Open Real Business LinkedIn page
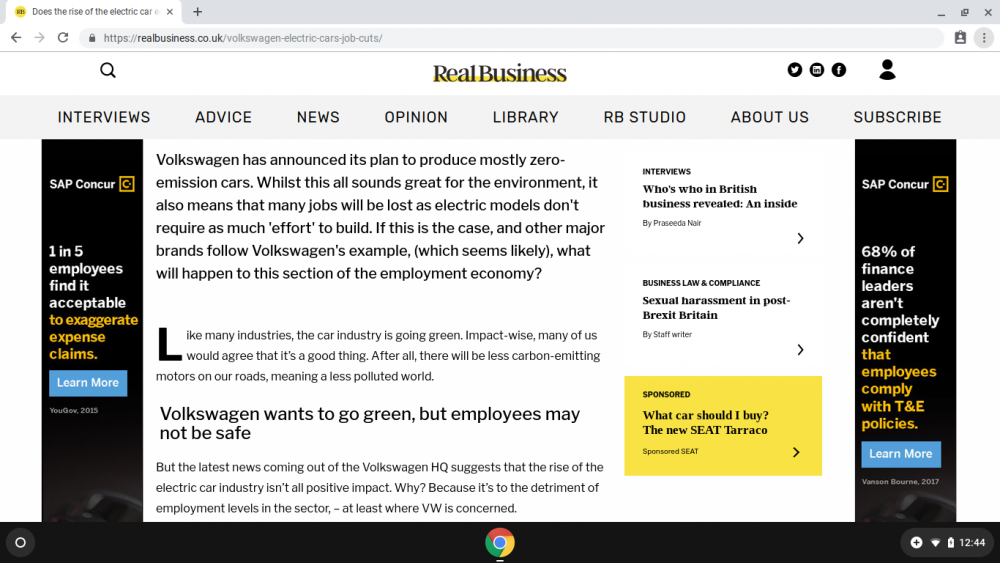Viewport: 1000px width, 563px height. [817, 69]
